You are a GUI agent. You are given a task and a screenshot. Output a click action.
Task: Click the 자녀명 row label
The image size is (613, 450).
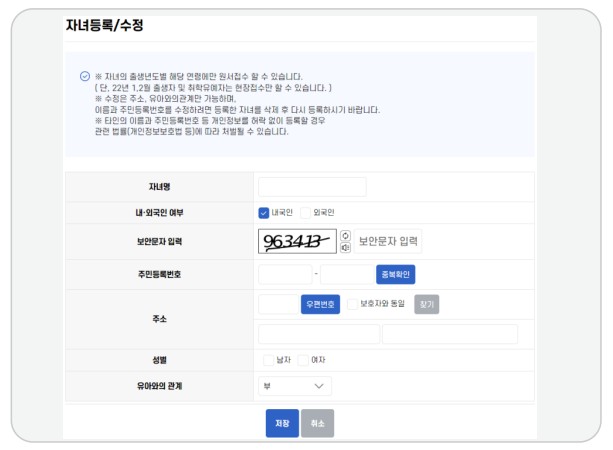160,187
